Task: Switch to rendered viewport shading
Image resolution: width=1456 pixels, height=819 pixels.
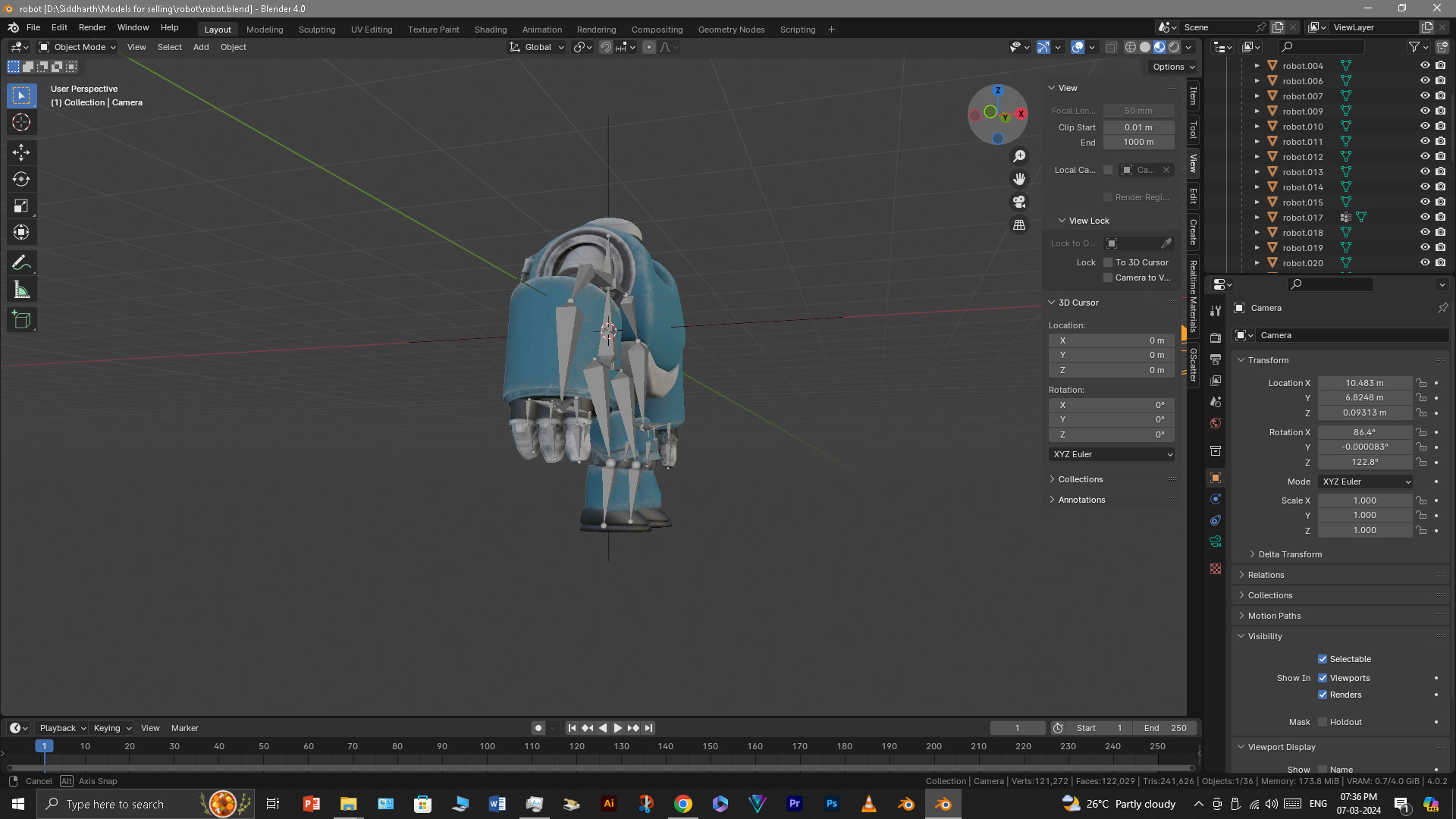Action: 1174,47
